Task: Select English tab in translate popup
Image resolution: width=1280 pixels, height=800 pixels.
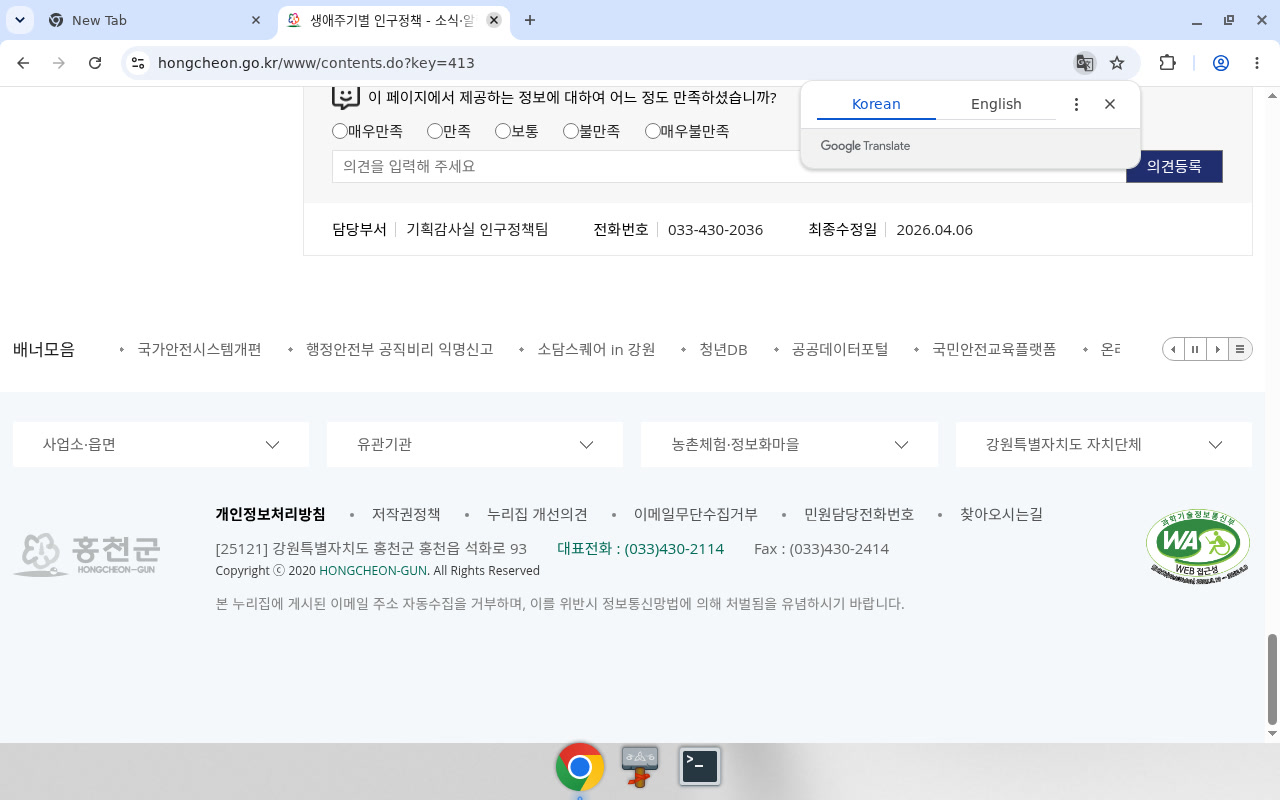Action: click(x=996, y=104)
